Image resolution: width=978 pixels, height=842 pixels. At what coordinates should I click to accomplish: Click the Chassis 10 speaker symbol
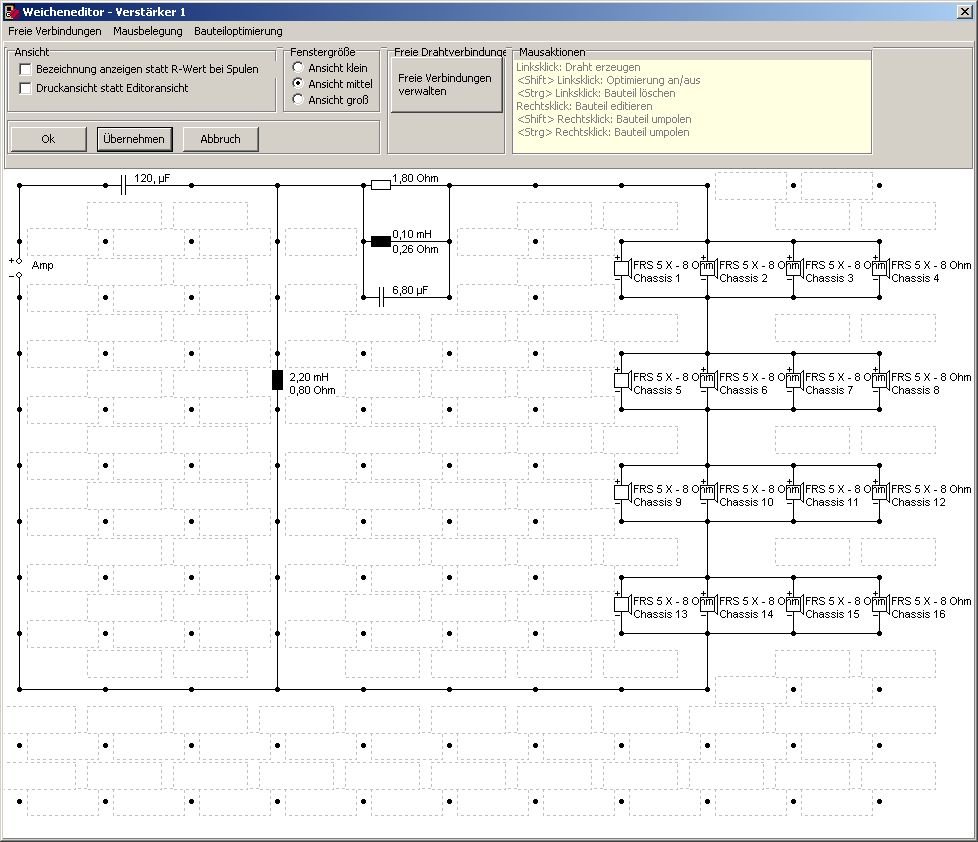[x=709, y=492]
